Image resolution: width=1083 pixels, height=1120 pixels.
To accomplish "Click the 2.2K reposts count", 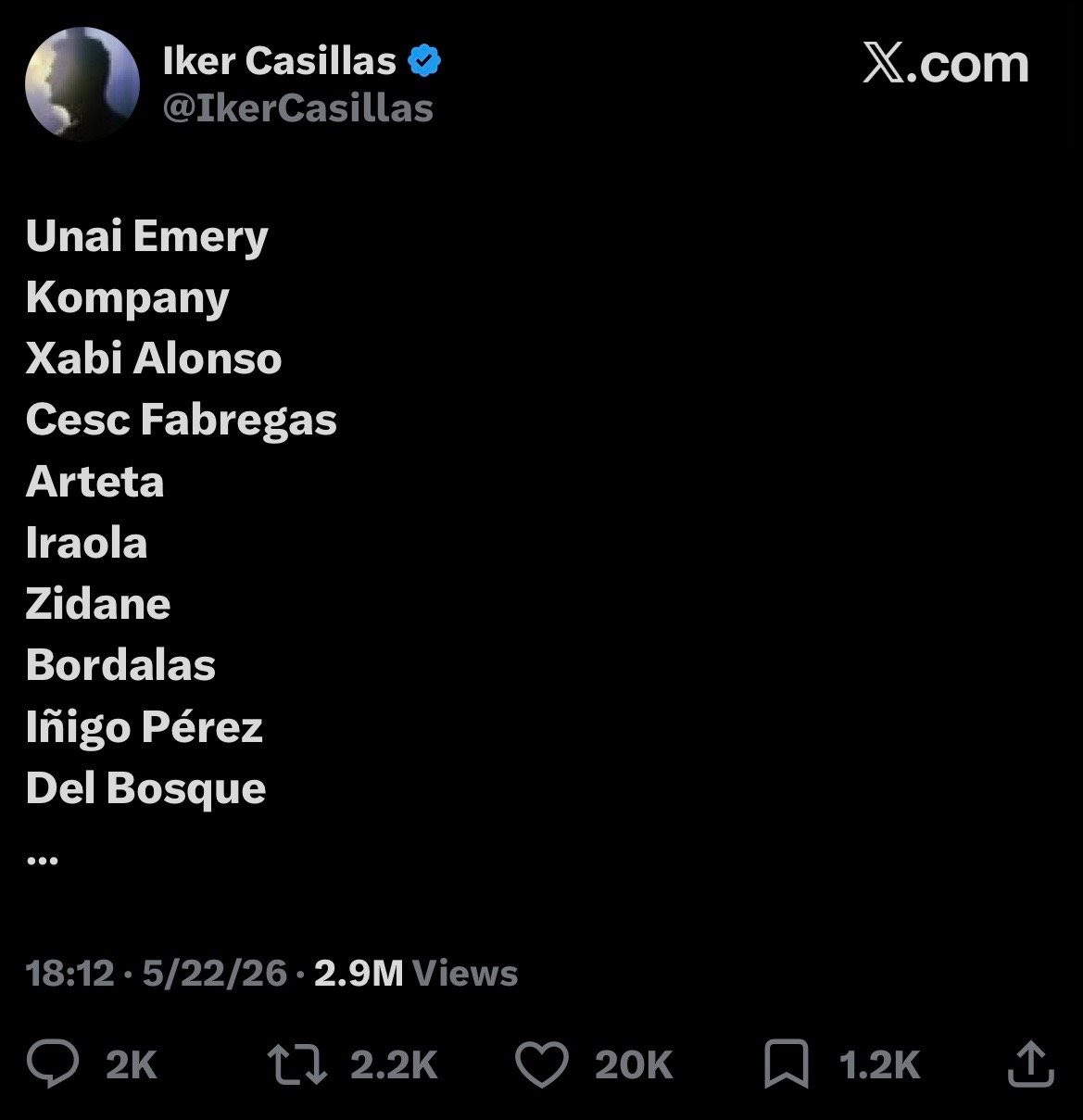I will pyautogui.click(x=394, y=1065).
